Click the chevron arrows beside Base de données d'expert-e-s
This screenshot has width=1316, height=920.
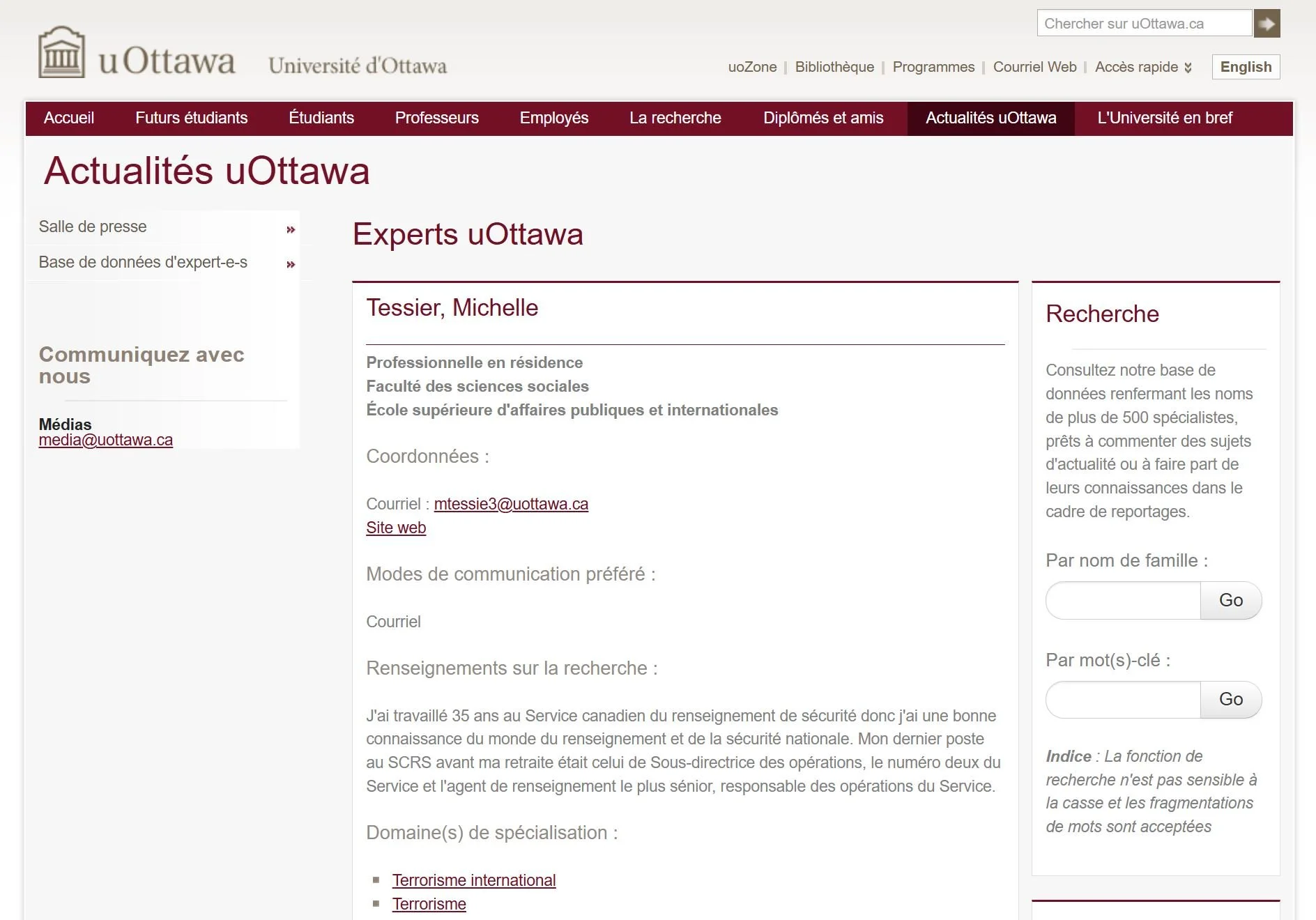[x=291, y=264]
